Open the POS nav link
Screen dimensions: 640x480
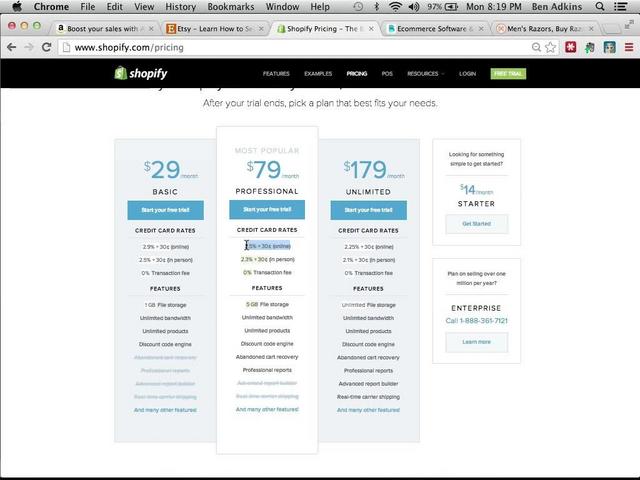point(387,74)
